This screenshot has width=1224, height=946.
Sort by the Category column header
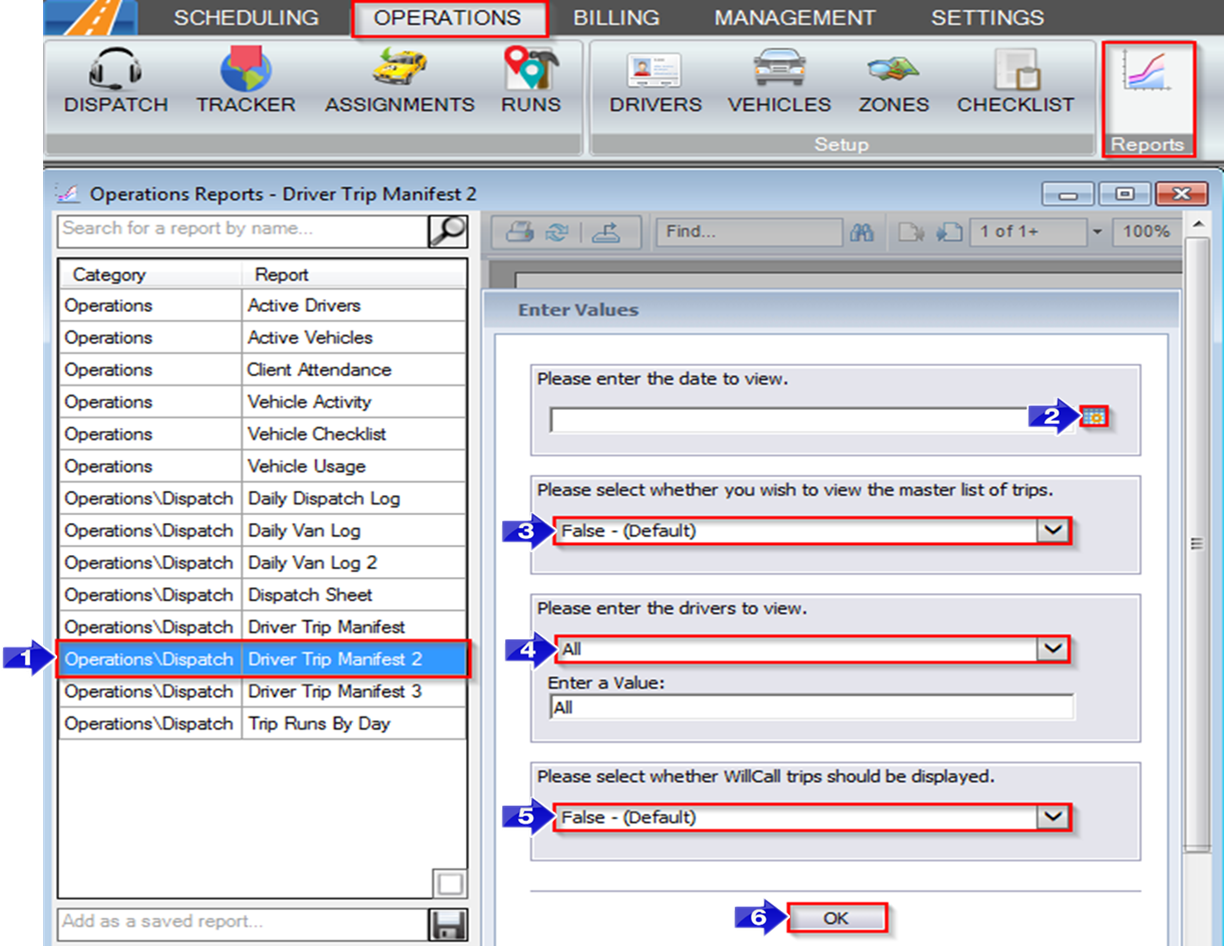click(x=150, y=275)
